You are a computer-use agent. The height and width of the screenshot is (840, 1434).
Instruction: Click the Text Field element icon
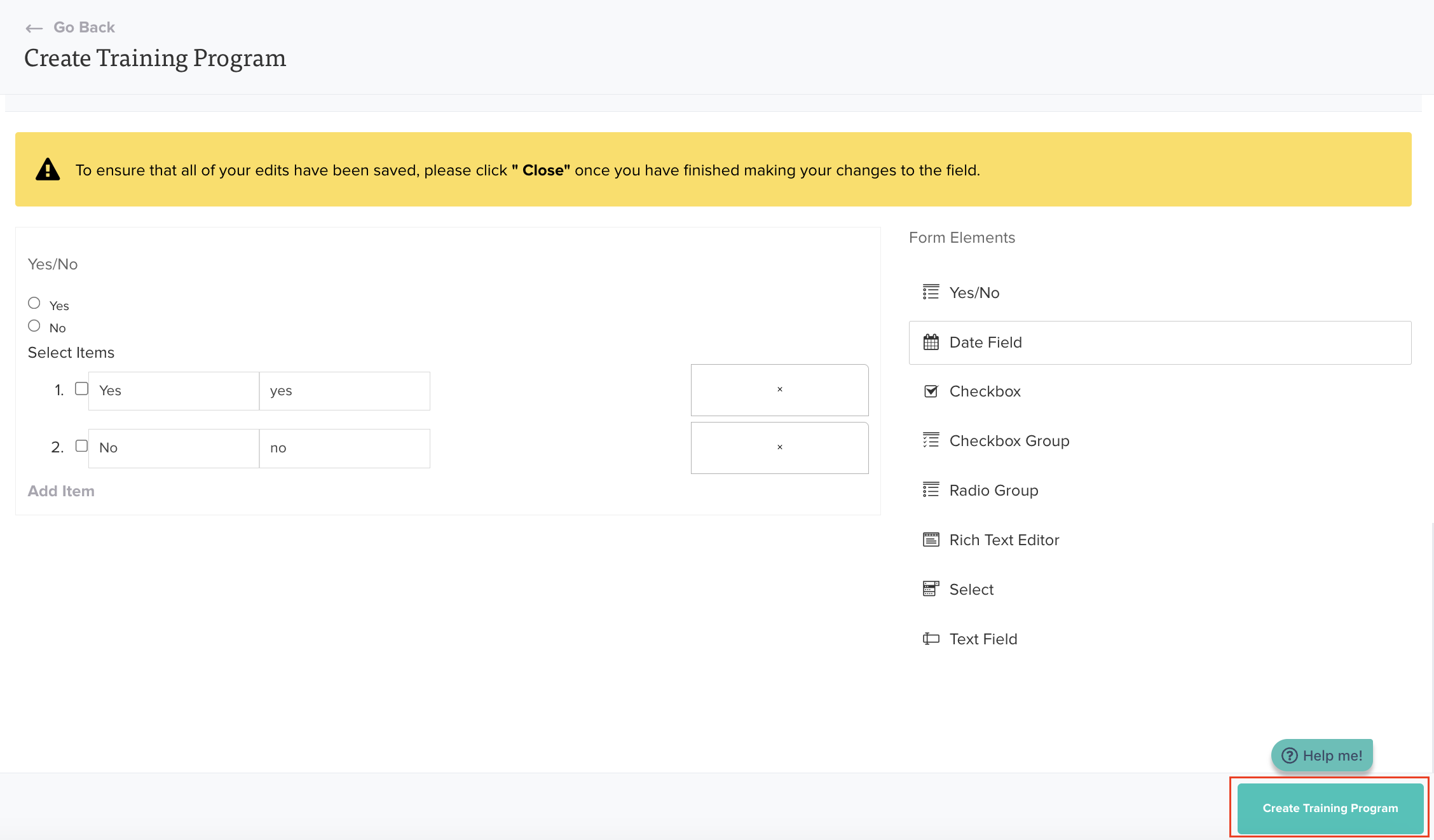[931, 639]
